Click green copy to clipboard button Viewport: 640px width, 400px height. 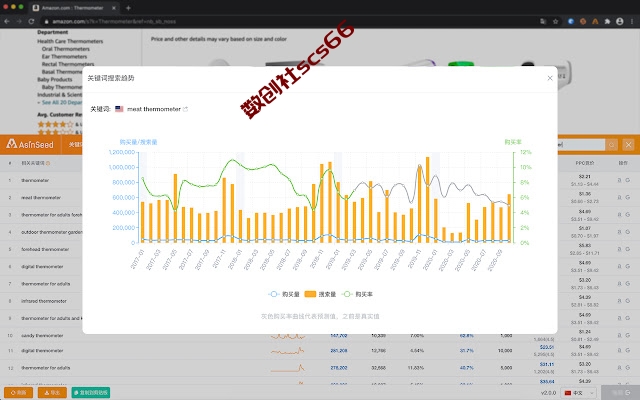[x=91, y=393]
